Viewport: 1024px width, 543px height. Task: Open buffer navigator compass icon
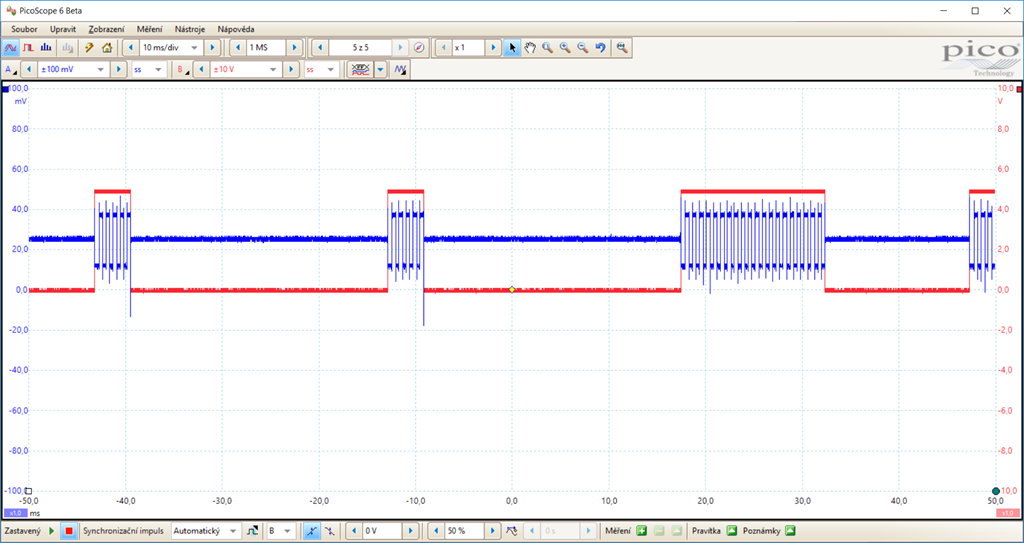[x=419, y=47]
